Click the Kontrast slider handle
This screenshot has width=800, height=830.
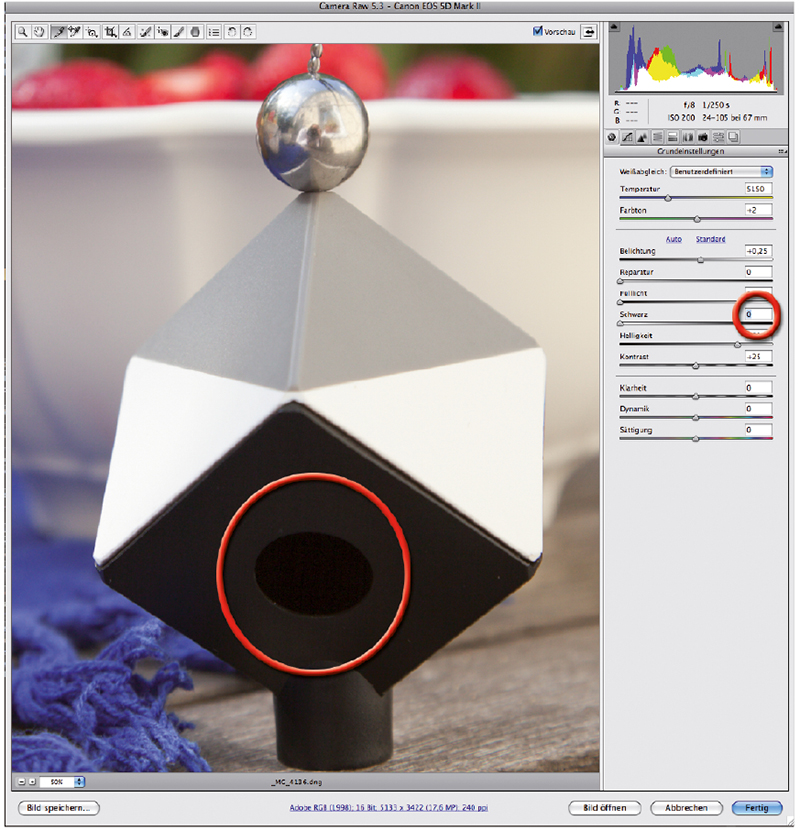click(696, 366)
